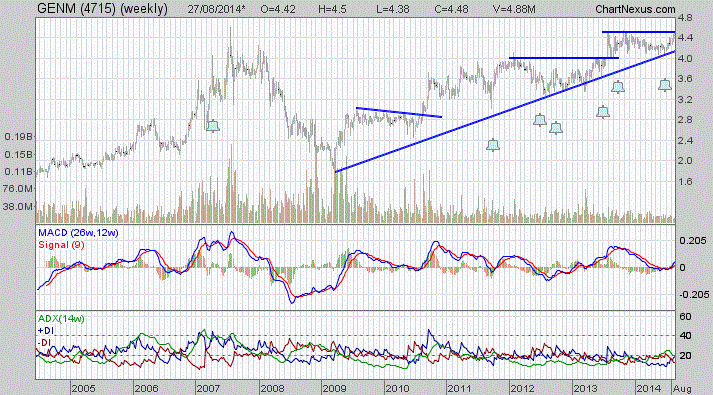
Task: Click the 2005 label on time axis
Action: (83, 389)
